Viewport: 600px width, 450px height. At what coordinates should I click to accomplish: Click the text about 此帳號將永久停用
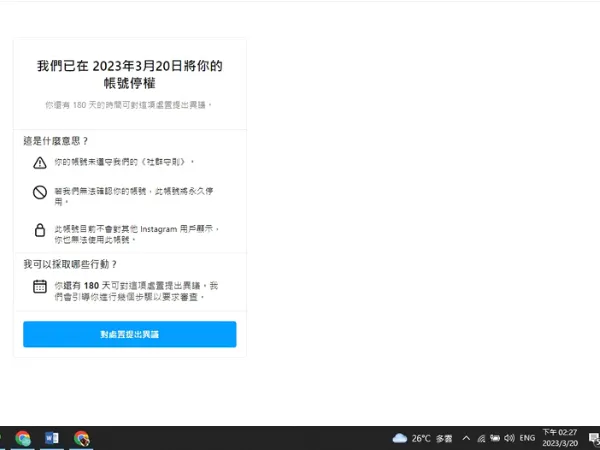(134, 196)
